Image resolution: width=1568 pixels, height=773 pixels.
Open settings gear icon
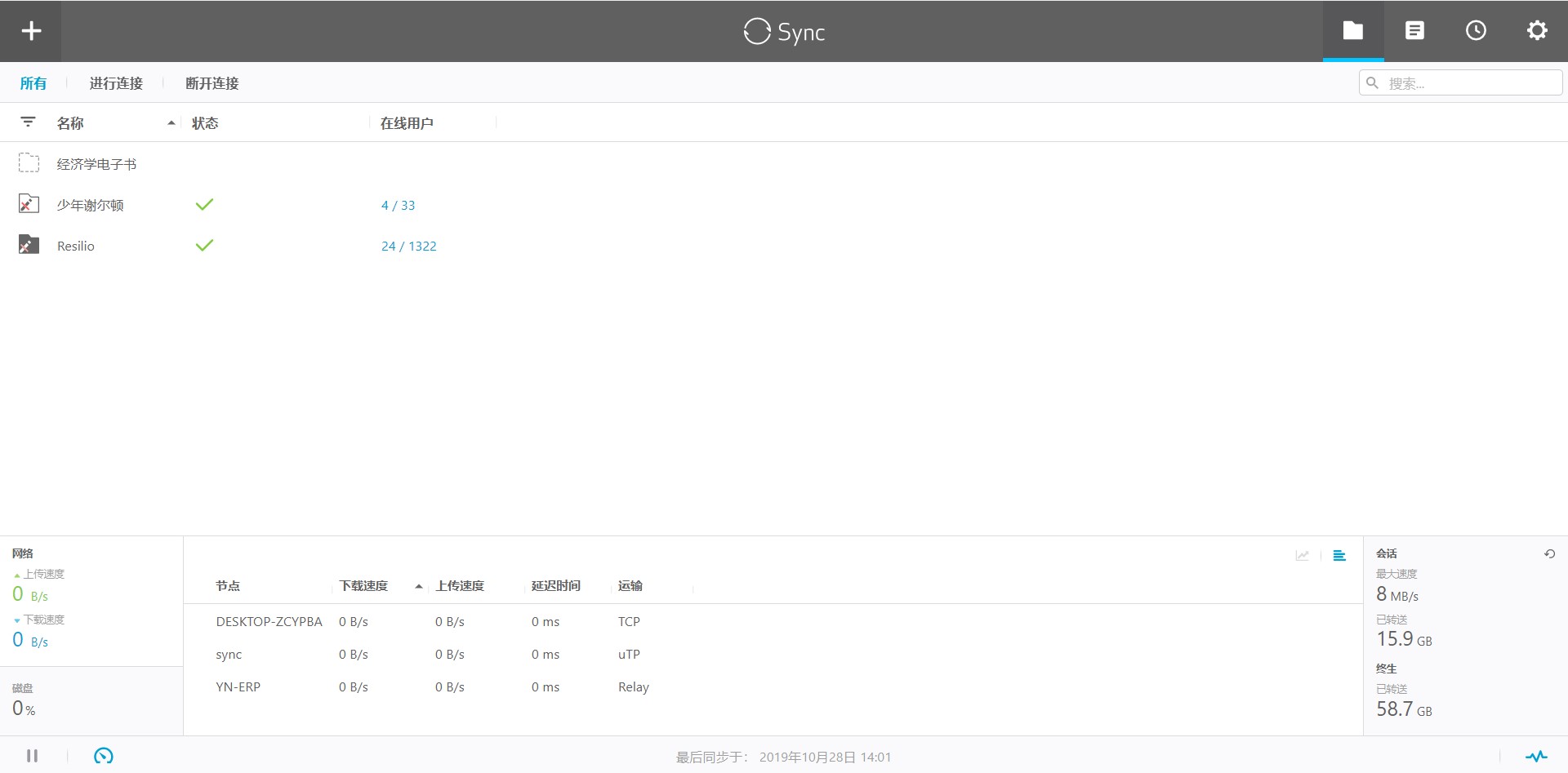[x=1537, y=31]
